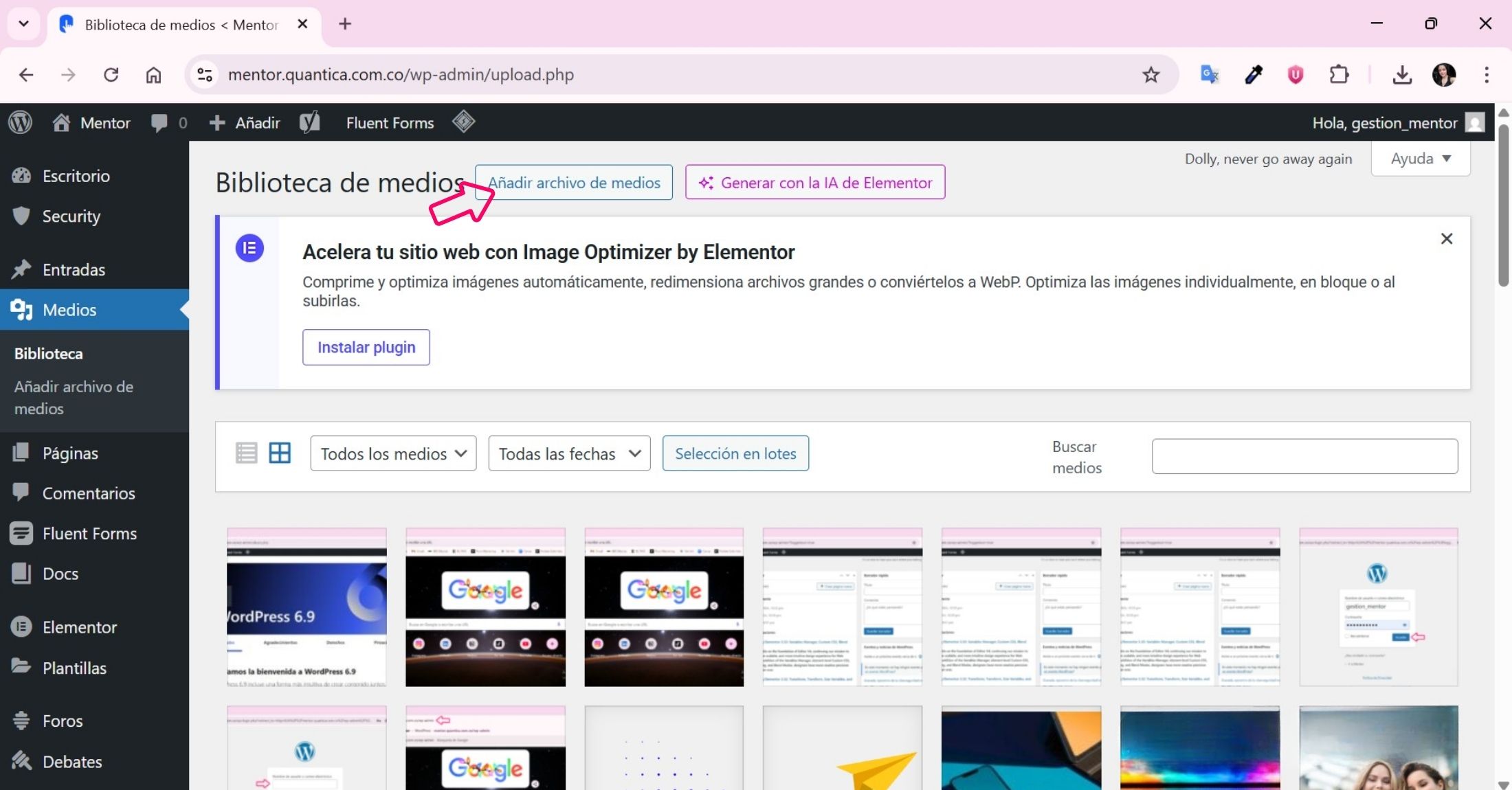Click the diamond icon after Fluent Forms
The width and height of the screenshot is (1512, 790).
point(464,122)
